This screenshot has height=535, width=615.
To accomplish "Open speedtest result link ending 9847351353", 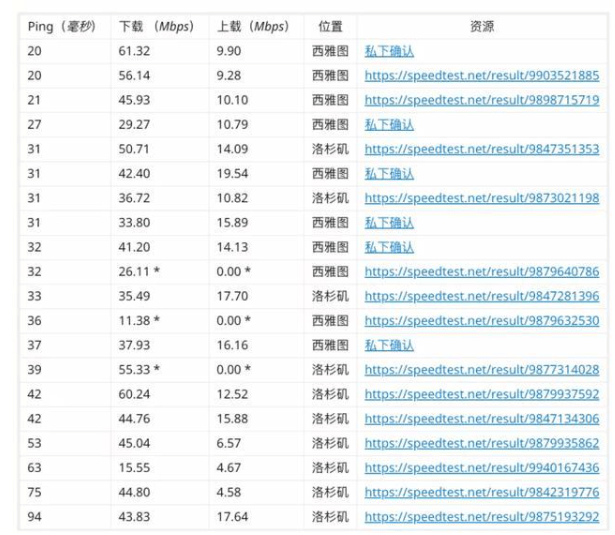I will point(482,149).
